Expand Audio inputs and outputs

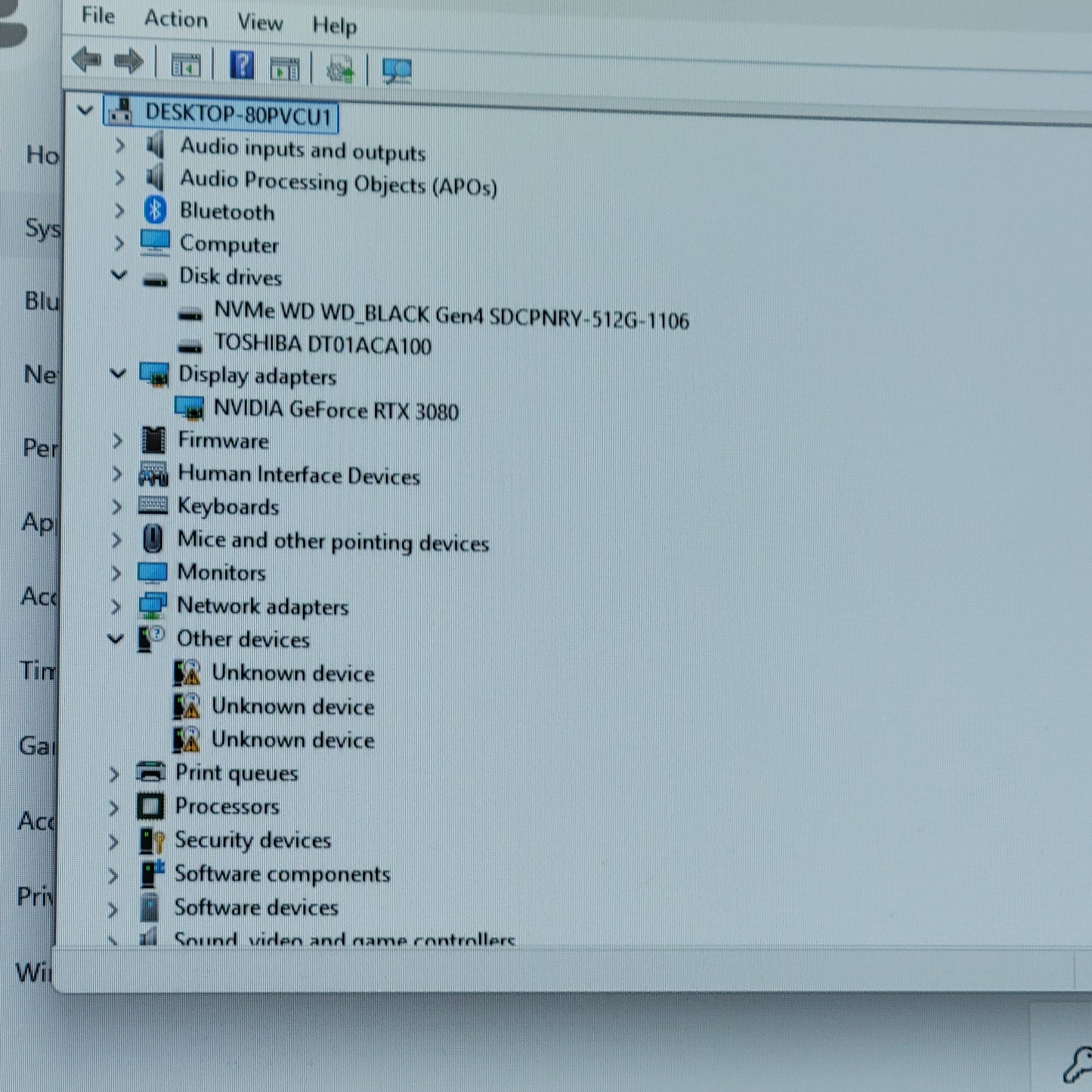tap(119, 144)
